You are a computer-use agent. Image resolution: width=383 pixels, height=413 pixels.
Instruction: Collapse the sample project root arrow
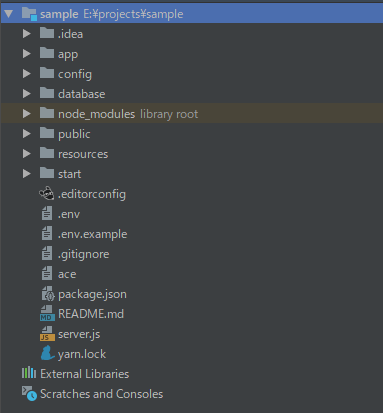click(x=8, y=14)
